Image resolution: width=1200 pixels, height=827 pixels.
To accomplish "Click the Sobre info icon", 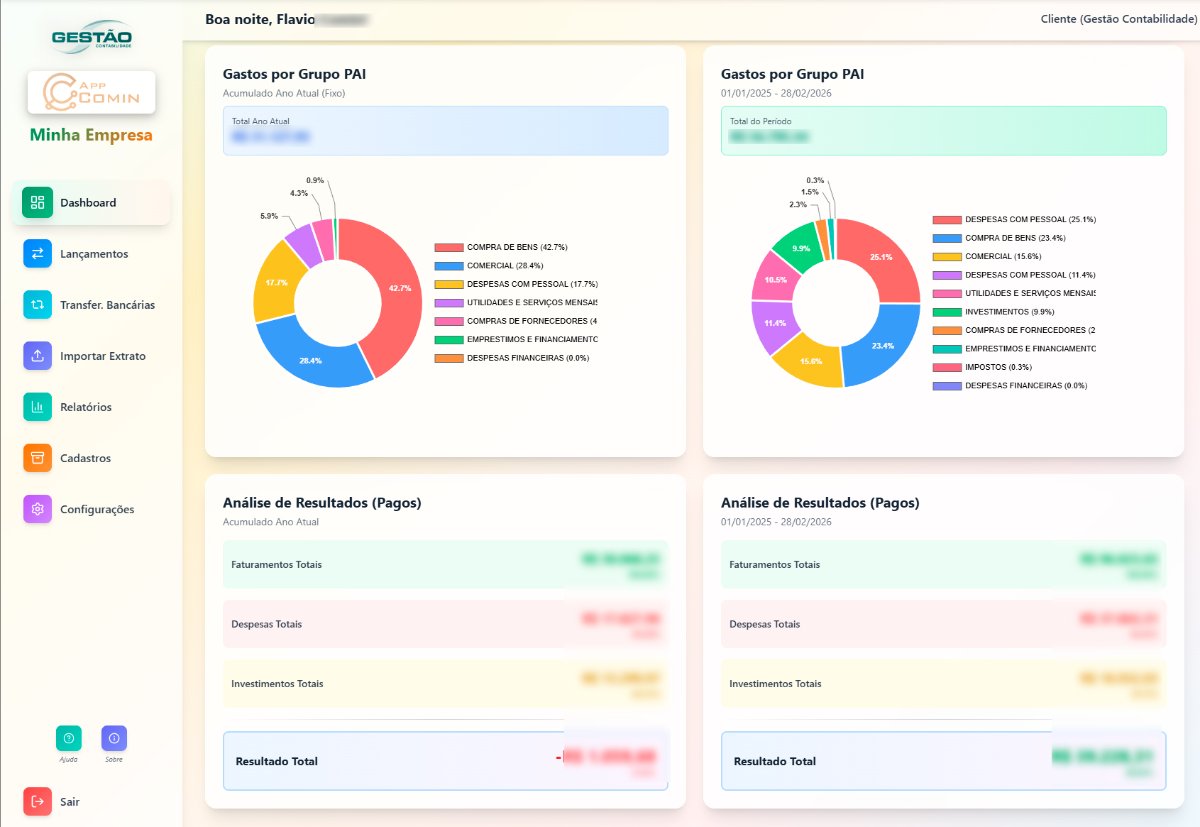I will 113,738.
